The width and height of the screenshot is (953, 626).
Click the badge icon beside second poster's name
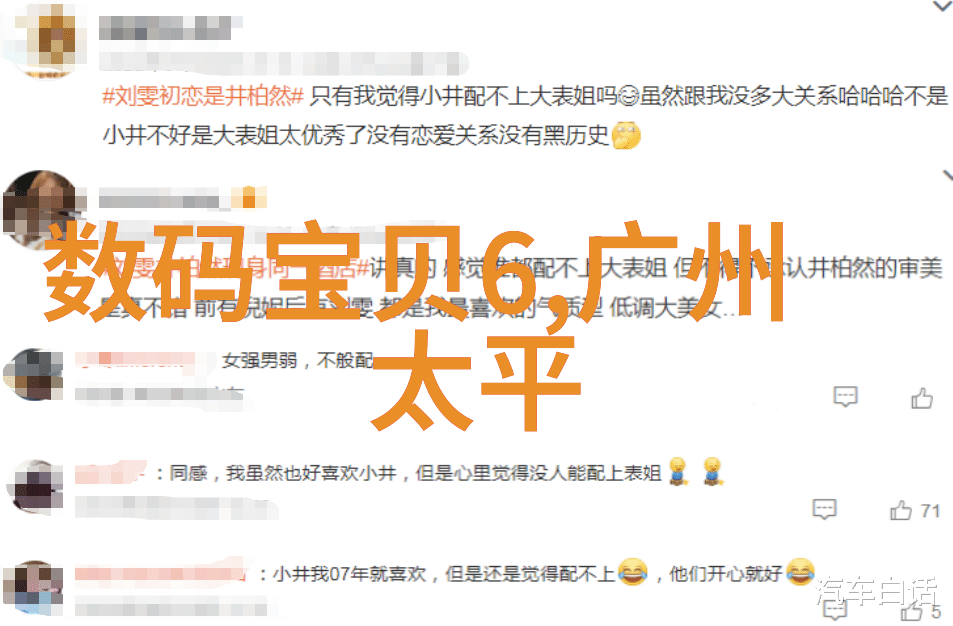click(249, 198)
